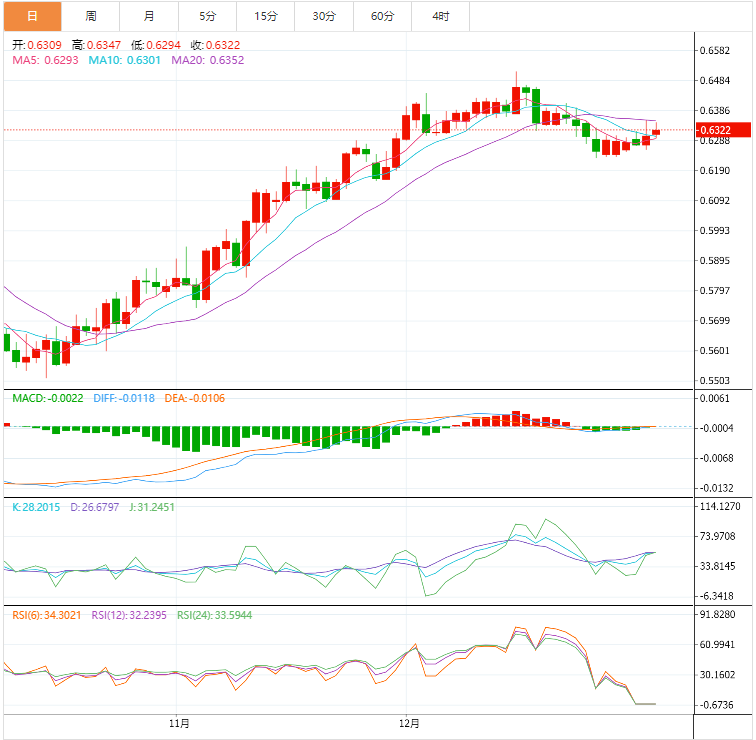Show the 30分 chart
Viewport: 756px width, 740px height.
pyautogui.click(x=324, y=16)
